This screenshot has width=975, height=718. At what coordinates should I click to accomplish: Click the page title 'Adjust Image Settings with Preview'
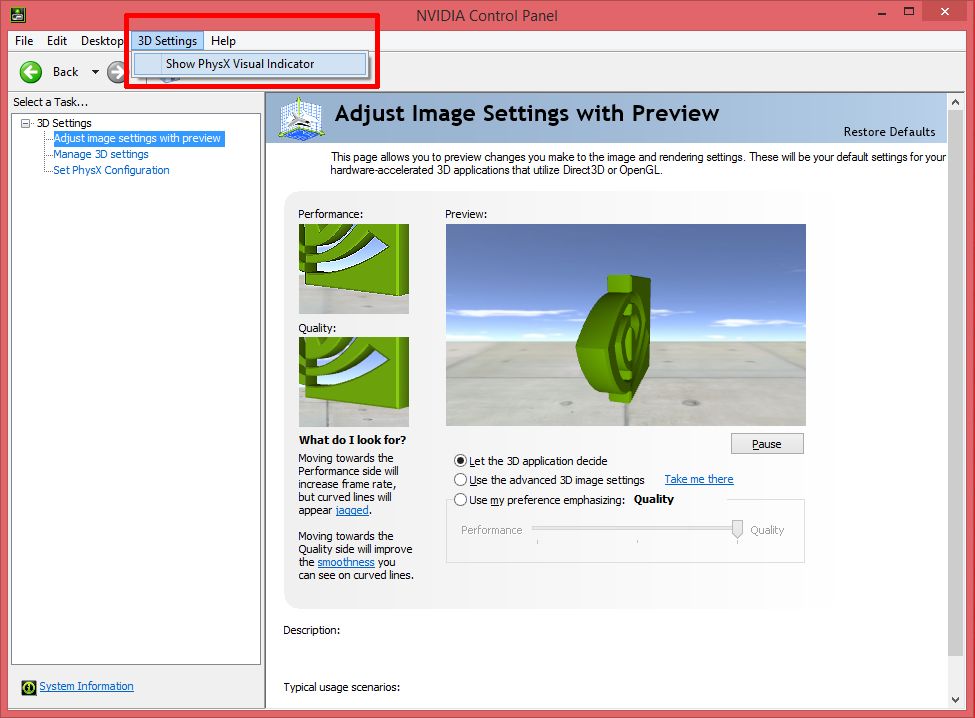pyautogui.click(x=527, y=114)
